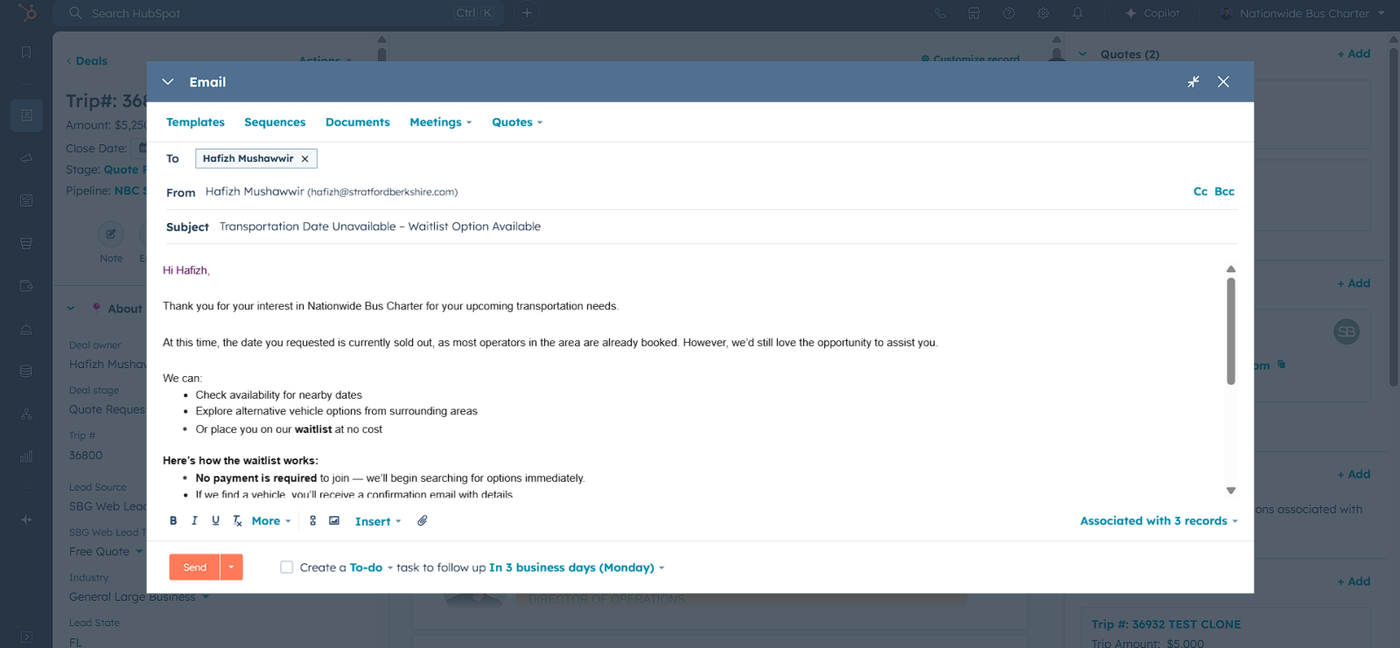
Task: Open the Settings gear icon
Action: [x=1043, y=13]
